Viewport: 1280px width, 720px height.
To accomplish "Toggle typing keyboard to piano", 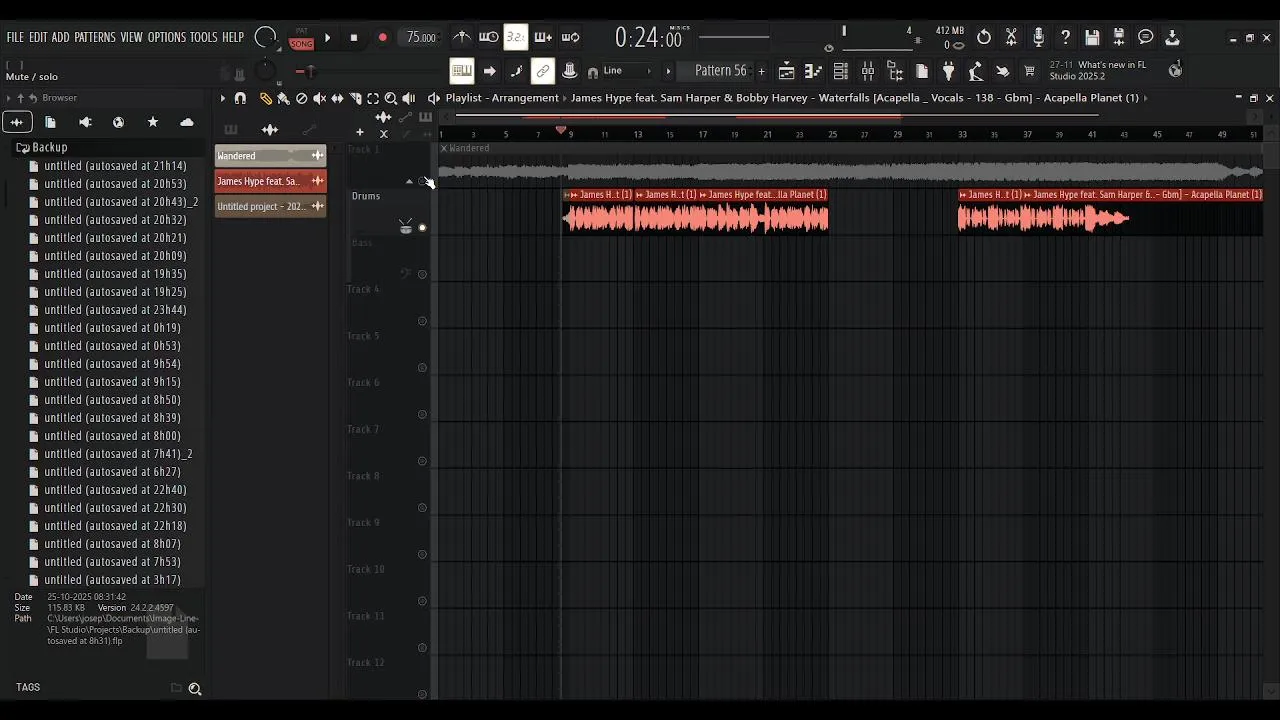I will [x=461, y=71].
